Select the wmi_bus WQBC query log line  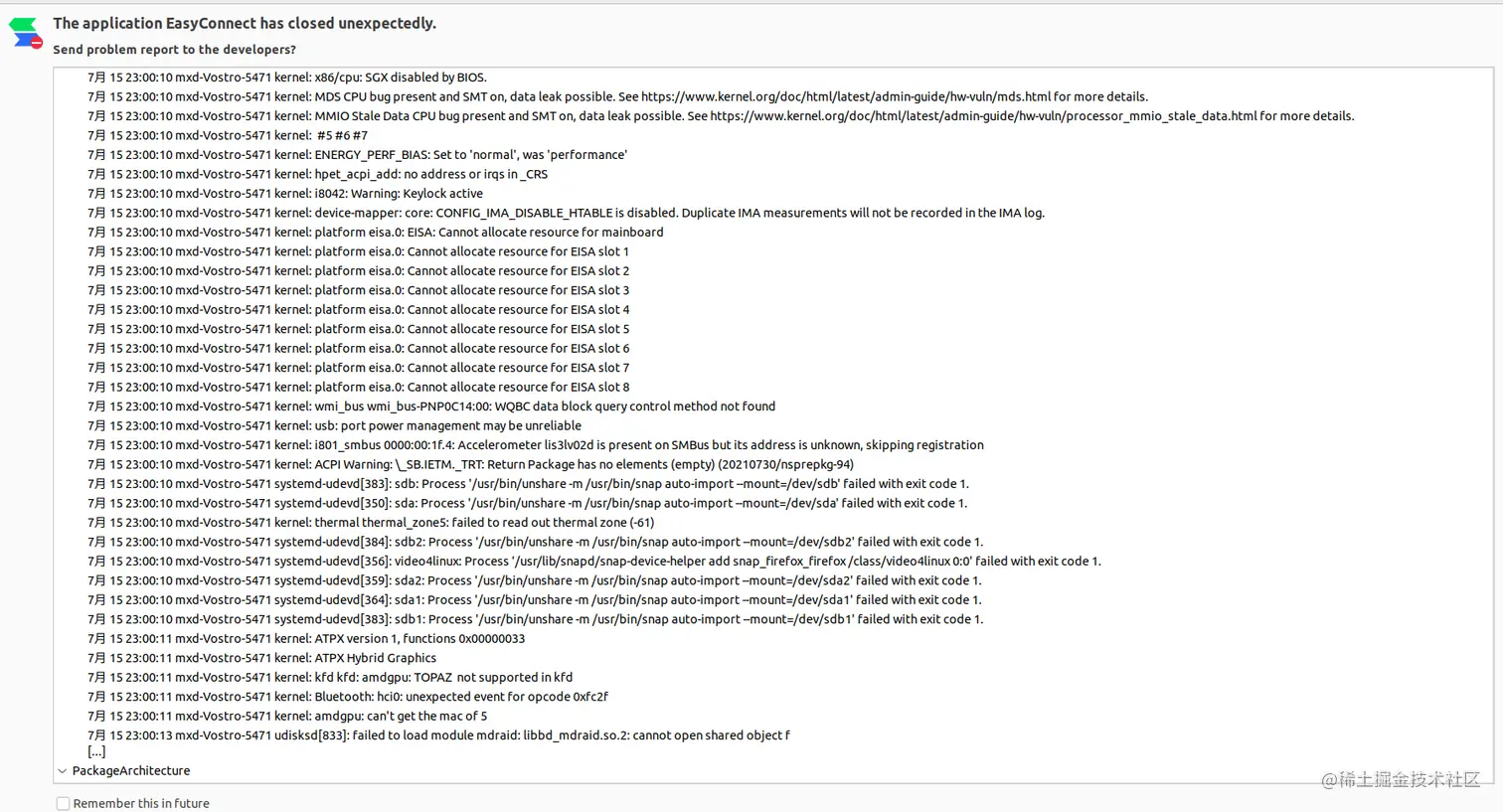coord(430,406)
